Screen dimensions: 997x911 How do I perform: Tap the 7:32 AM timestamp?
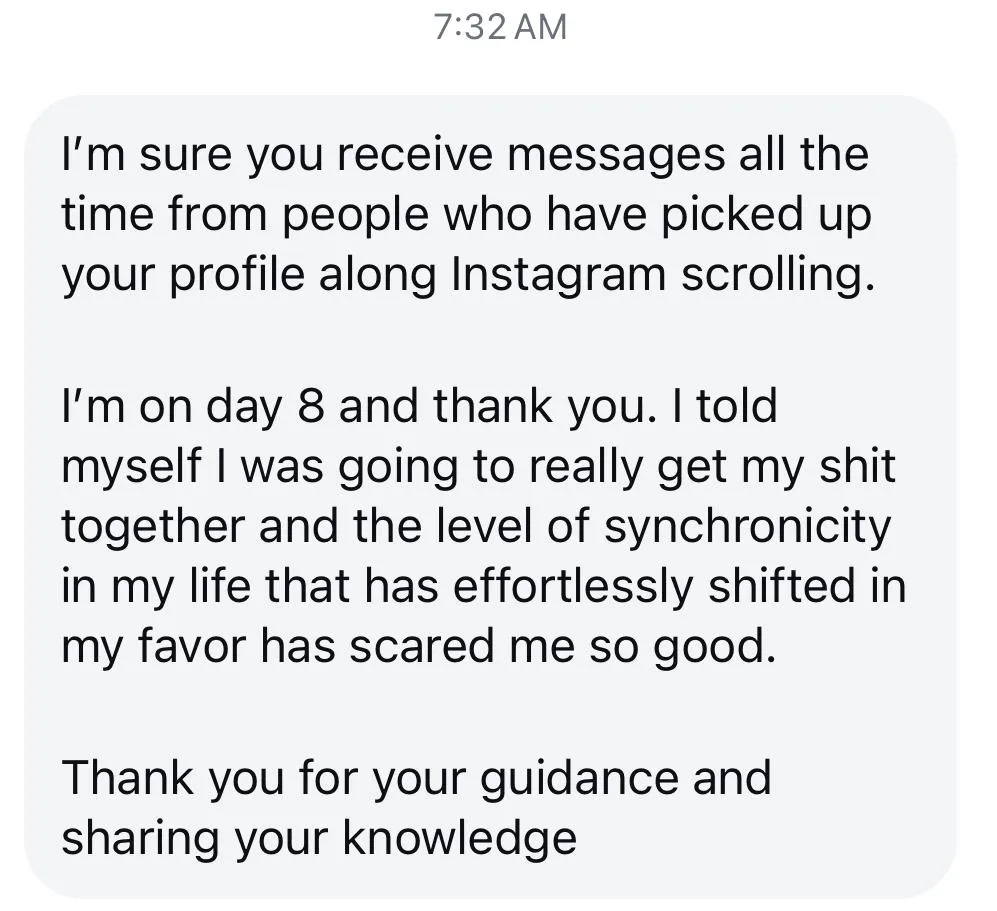501,27
